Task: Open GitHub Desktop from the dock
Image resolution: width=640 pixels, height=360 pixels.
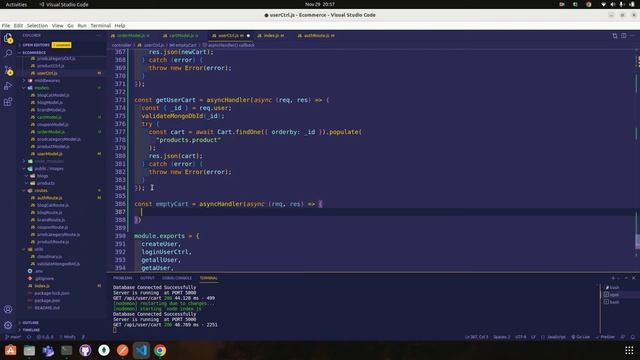Action: pos(85,350)
